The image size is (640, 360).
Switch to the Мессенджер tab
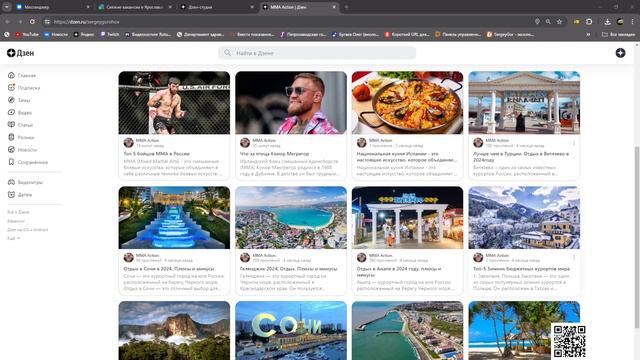[52, 7]
